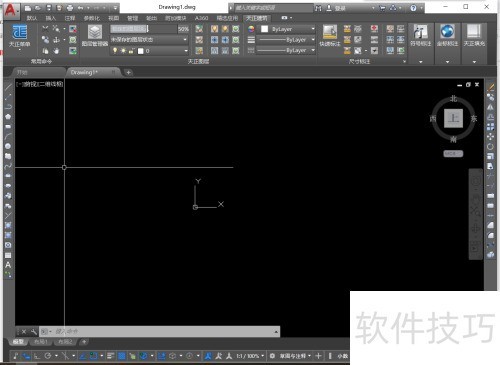500x365 pixels.
Task: Select the Polygon tool in left toolbar
Action: [8, 116]
